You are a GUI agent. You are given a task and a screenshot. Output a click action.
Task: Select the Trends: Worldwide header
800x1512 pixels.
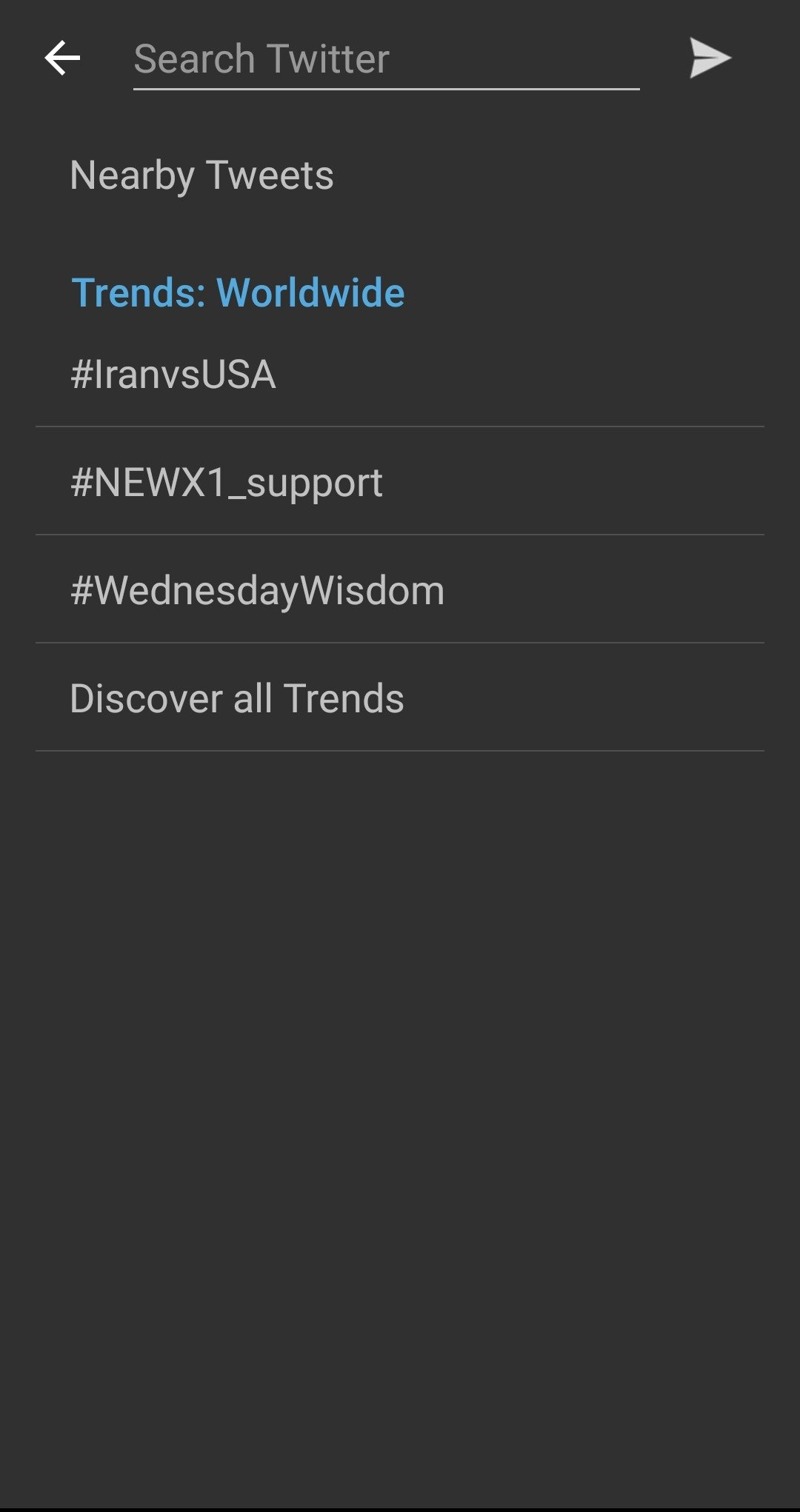coord(238,292)
